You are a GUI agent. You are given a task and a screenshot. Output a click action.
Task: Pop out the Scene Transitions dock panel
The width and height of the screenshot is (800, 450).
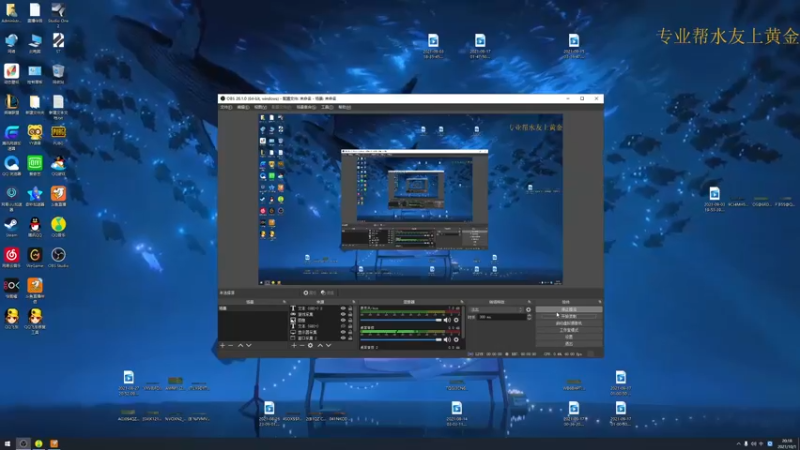[529, 302]
